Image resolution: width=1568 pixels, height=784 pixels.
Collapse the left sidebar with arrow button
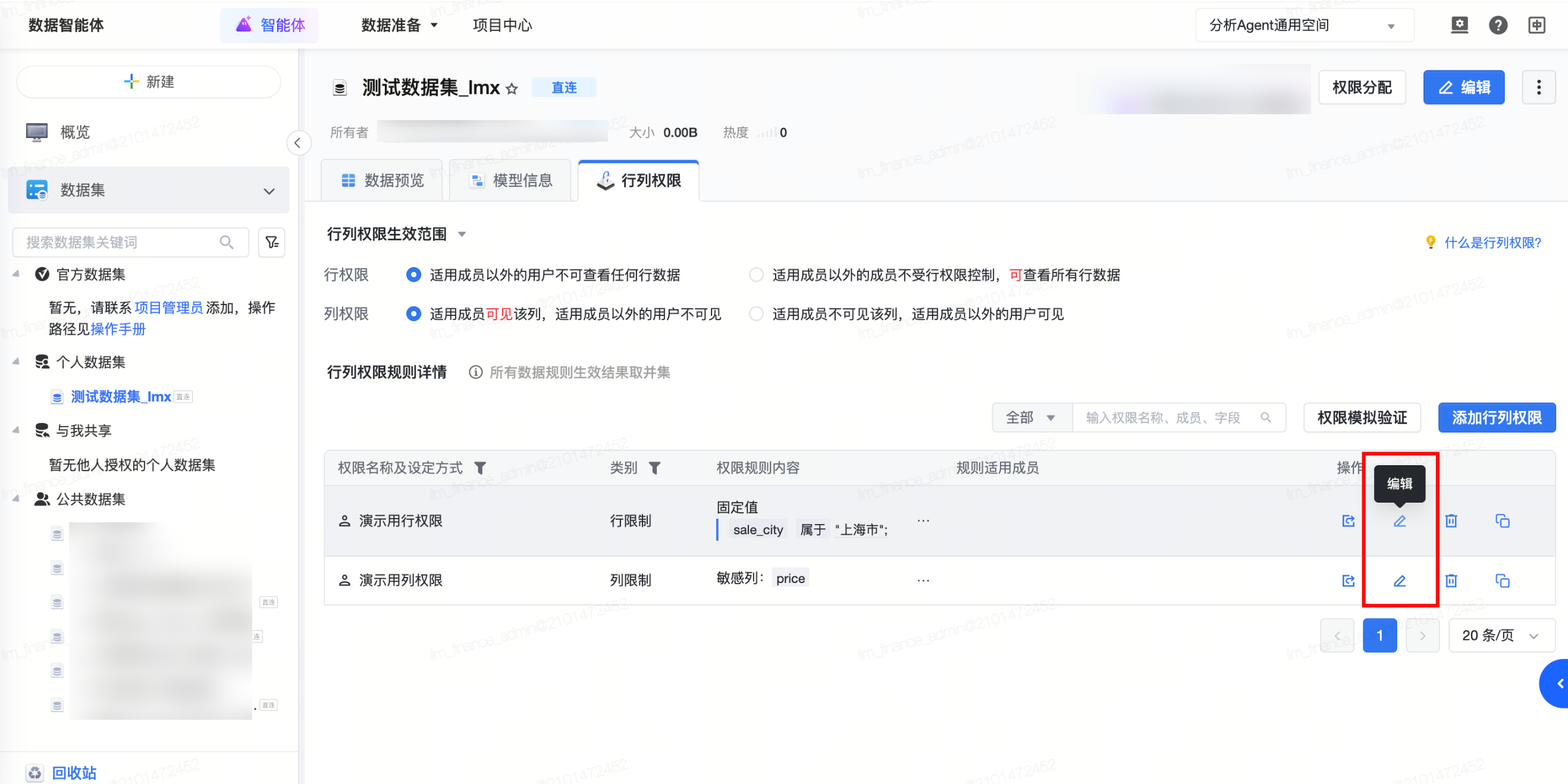click(297, 143)
